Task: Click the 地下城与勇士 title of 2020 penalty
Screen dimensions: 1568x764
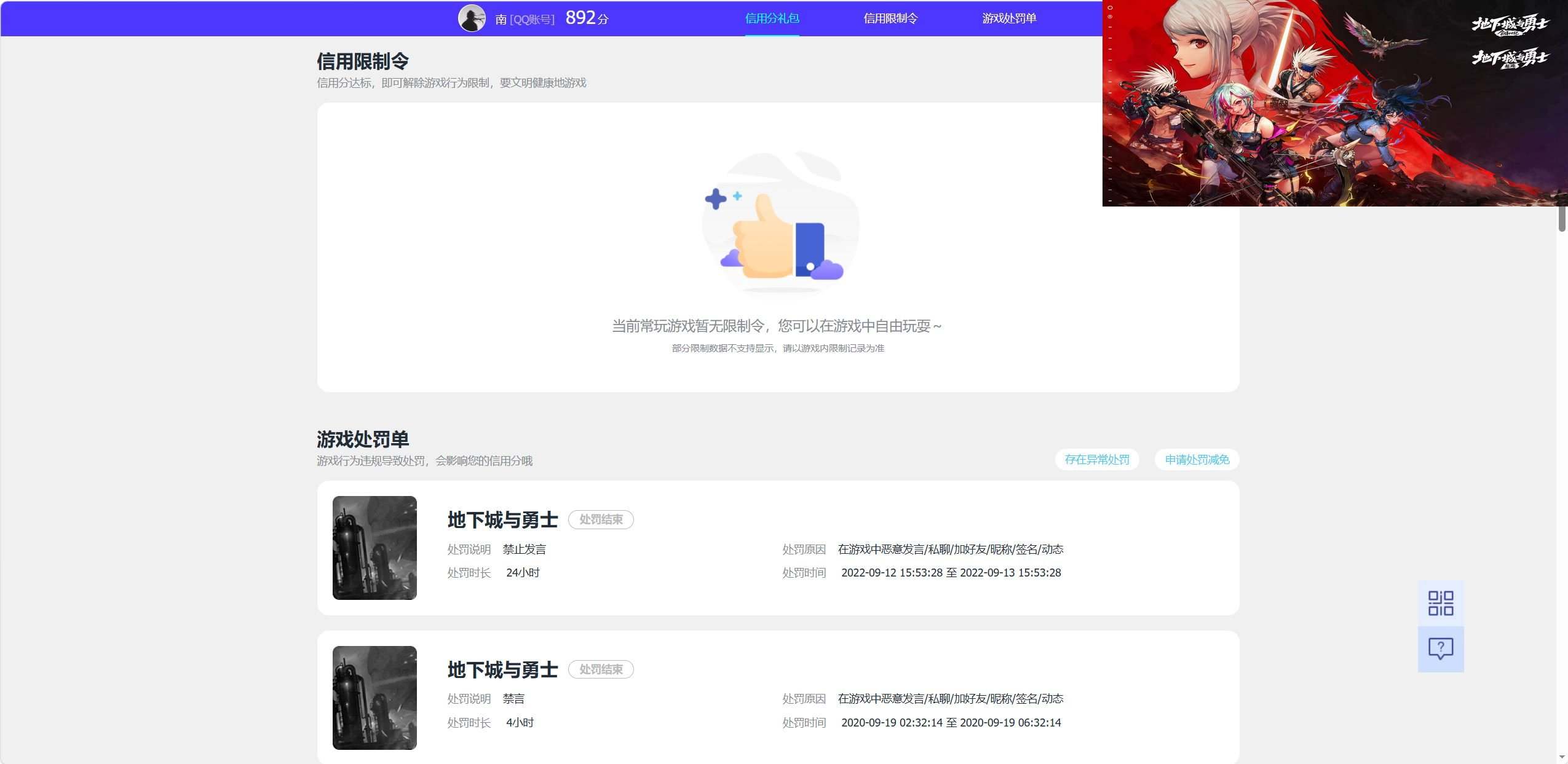Action: tap(502, 670)
